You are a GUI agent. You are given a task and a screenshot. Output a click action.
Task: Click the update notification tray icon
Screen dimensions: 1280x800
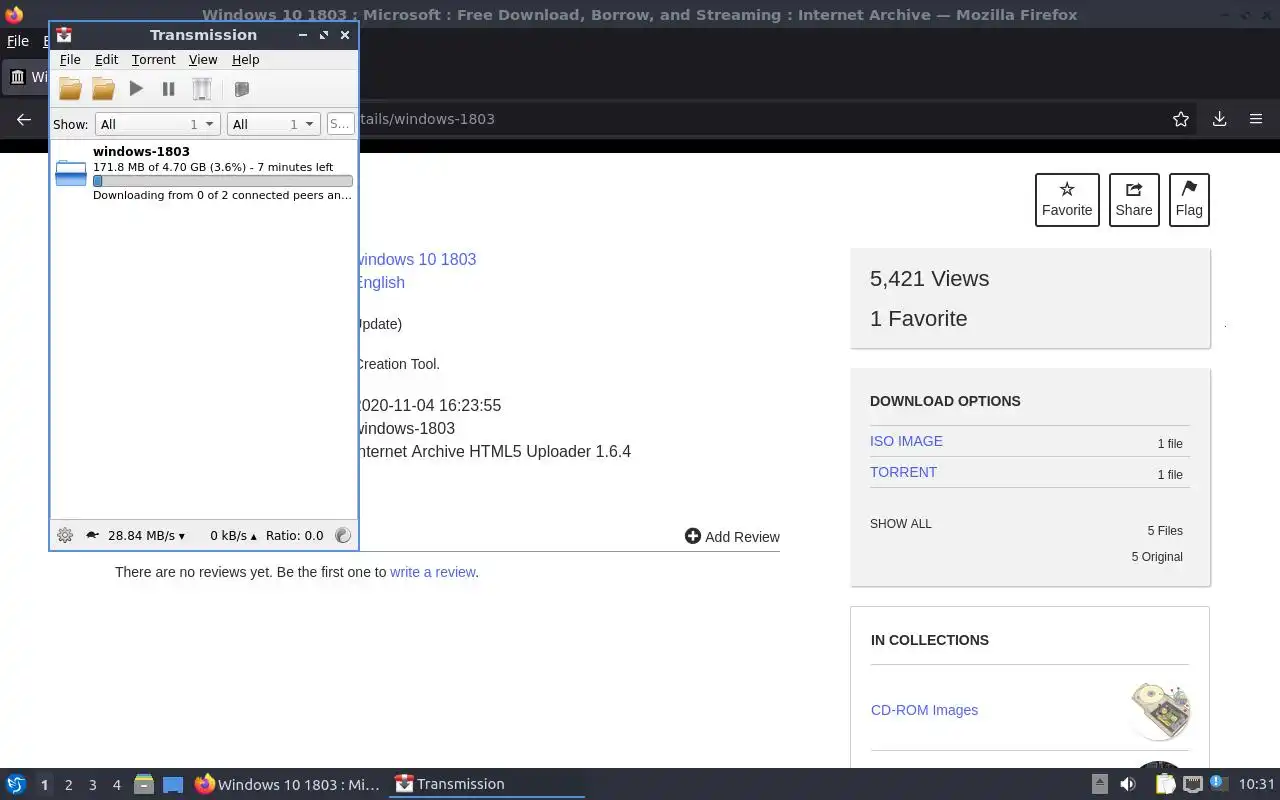click(x=1217, y=783)
